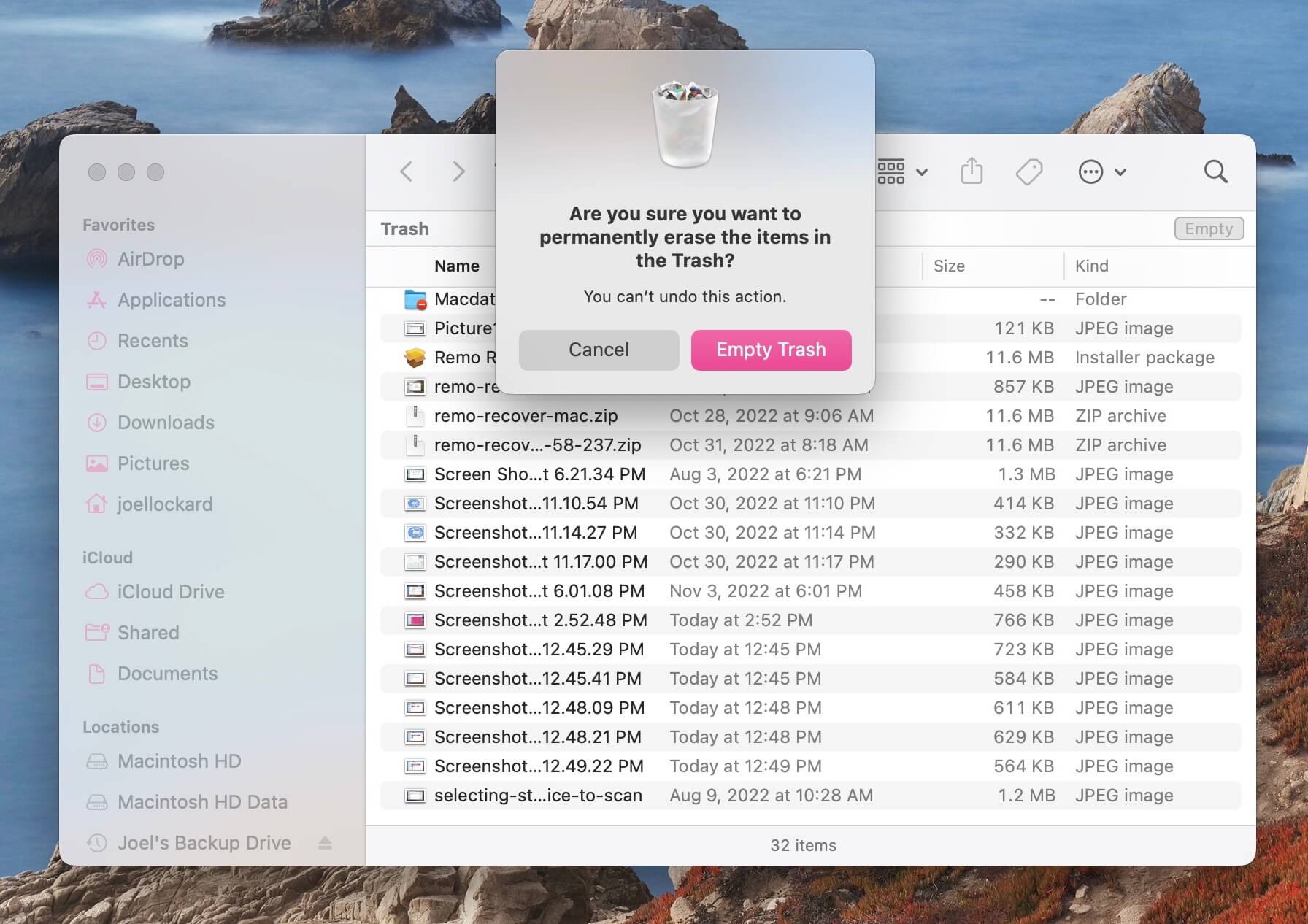Viewport: 1308px width, 924px height.
Task: Sort by Name column header
Action: point(457,266)
